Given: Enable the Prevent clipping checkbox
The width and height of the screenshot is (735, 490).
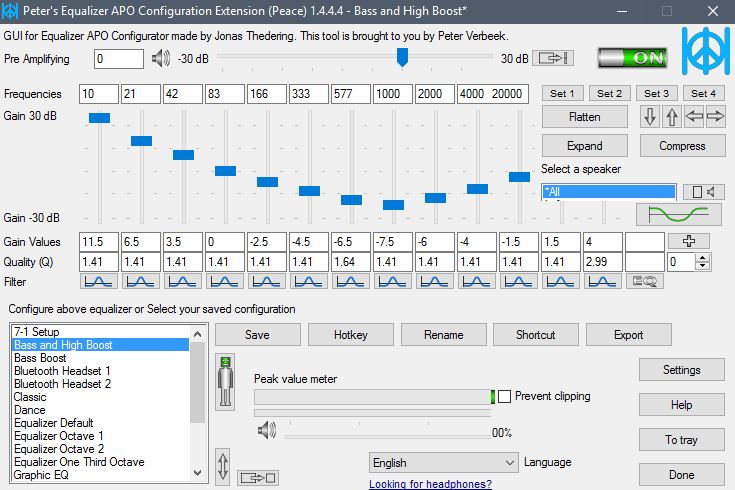Looking at the screenshot, I should pos(504,396).
